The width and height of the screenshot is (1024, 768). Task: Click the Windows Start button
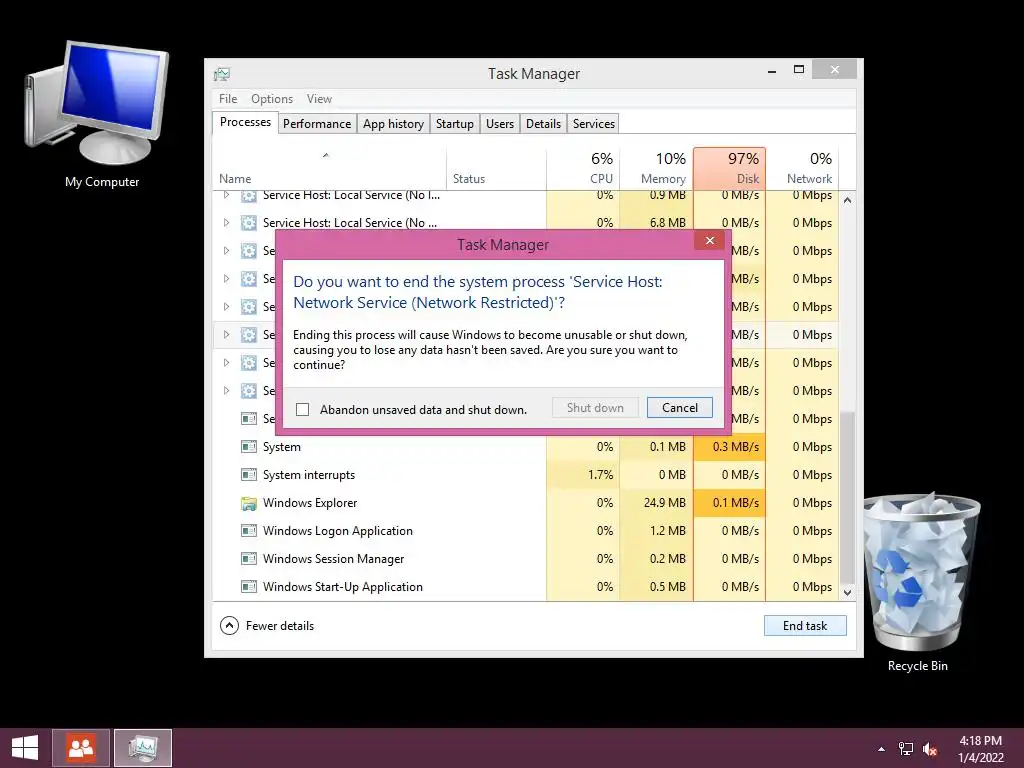[x=25, y=748]
